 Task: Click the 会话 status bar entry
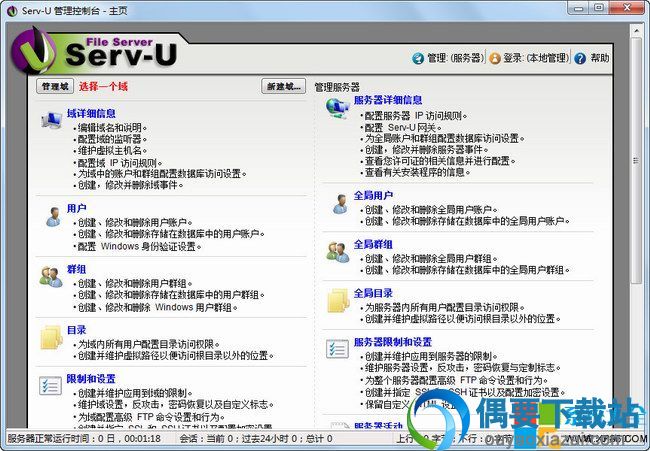tap(256, 439)
